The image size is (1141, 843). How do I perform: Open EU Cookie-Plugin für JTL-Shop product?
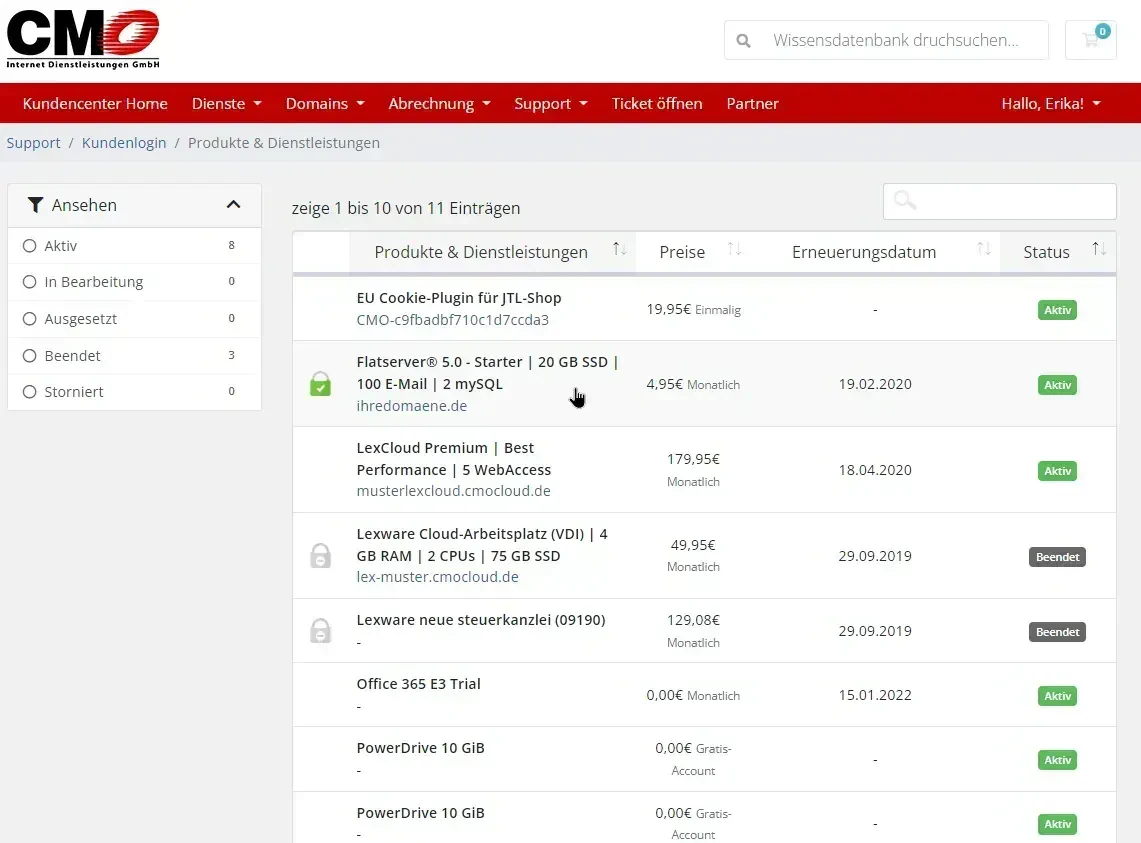click(459, 298)
